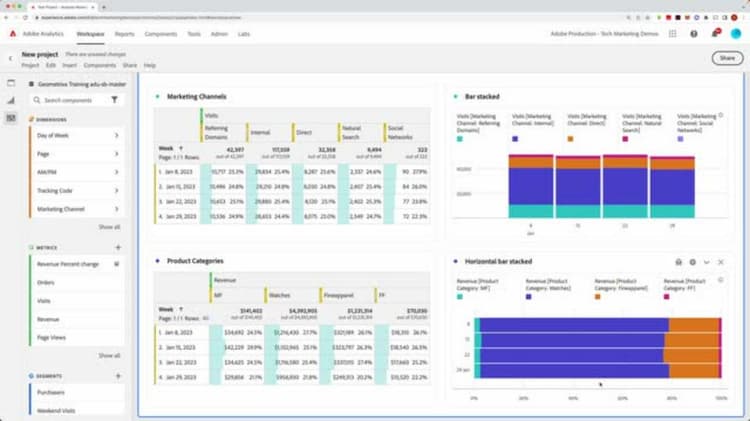Add a new segment with plus icon
750x421 pixels.
point(118,376)
